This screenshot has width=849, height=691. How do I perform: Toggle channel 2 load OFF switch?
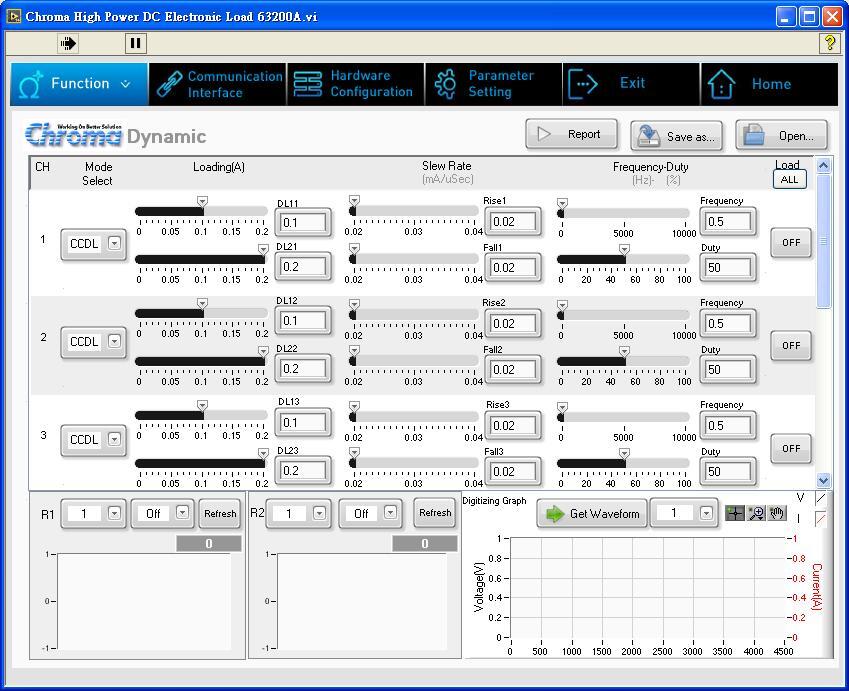click(x=791, y=345)
